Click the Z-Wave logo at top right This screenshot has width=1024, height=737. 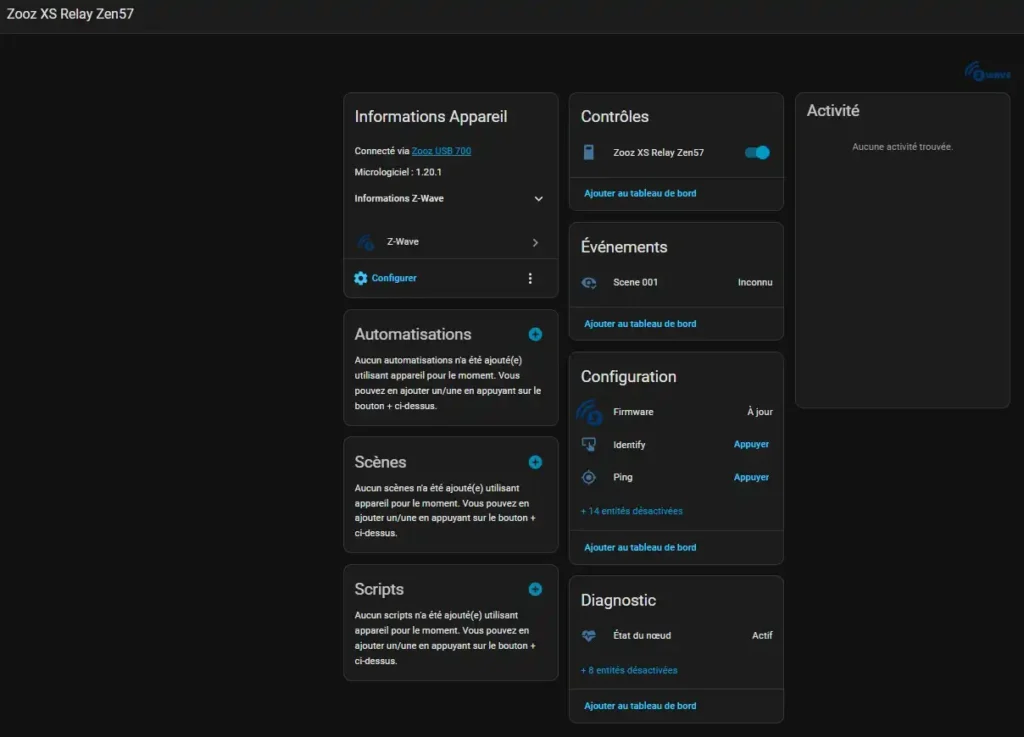(986, 72)
